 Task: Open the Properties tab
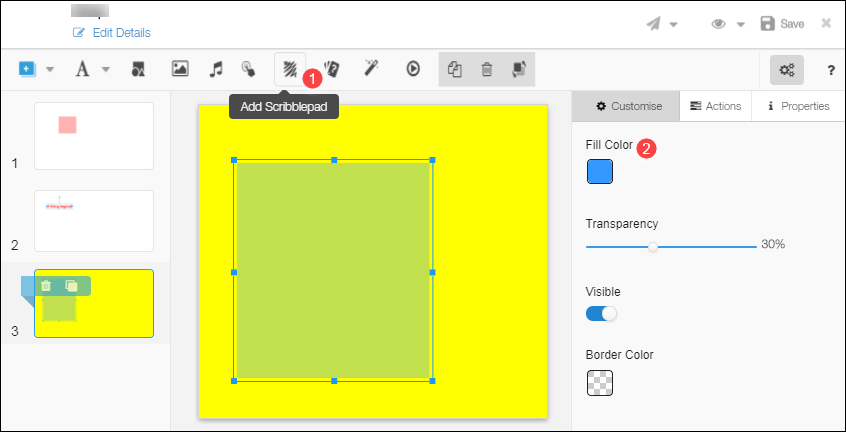(x=797, y=106)
